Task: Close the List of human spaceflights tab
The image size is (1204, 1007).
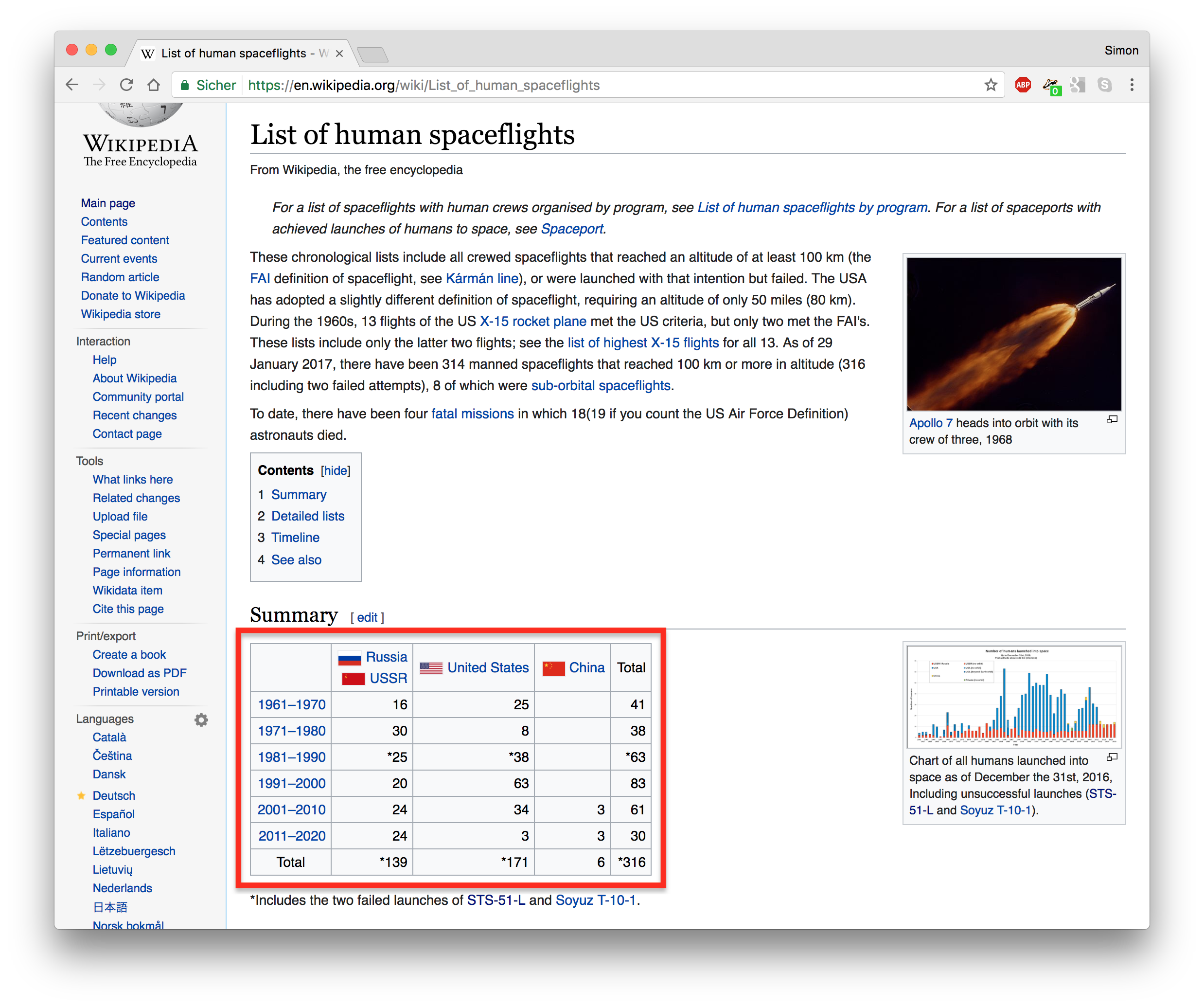Action: coord(339,54)
